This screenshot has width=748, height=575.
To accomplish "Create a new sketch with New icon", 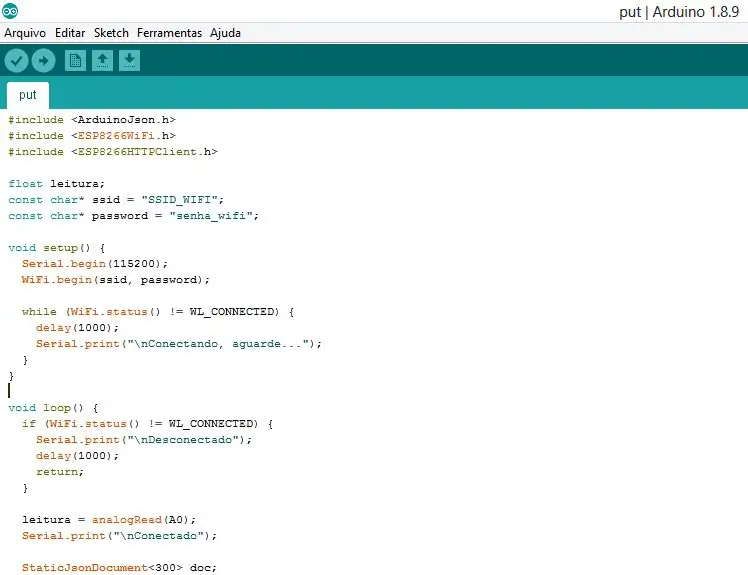I will (x=75, y=61).
